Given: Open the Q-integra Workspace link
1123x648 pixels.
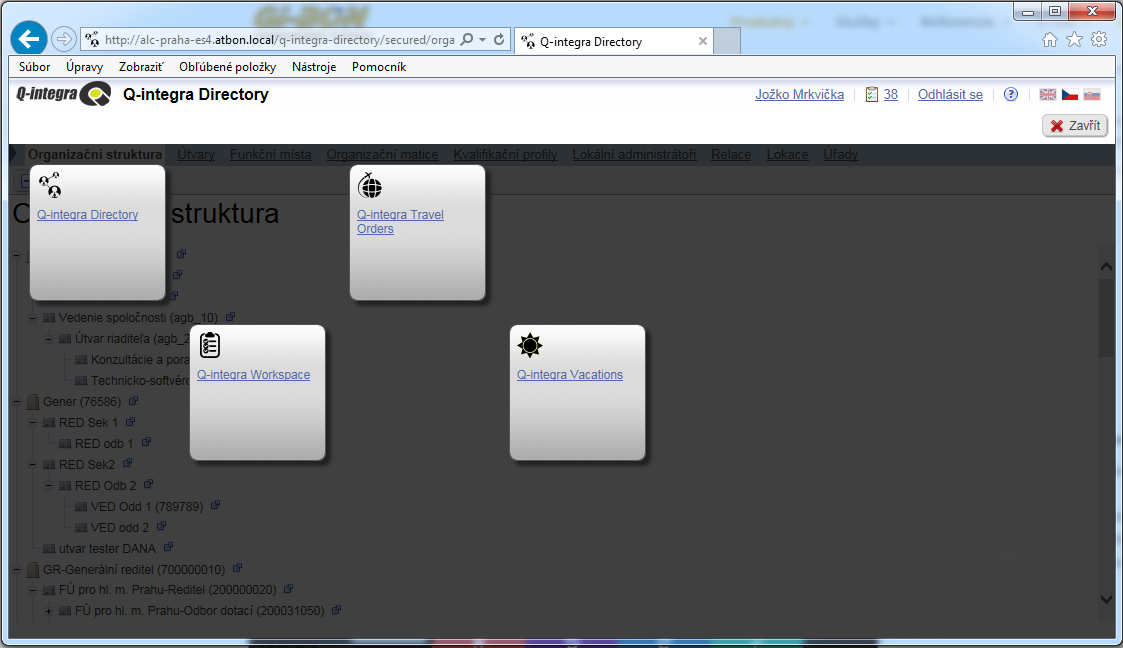Looking at the screenshot, I should pos(254,374).
